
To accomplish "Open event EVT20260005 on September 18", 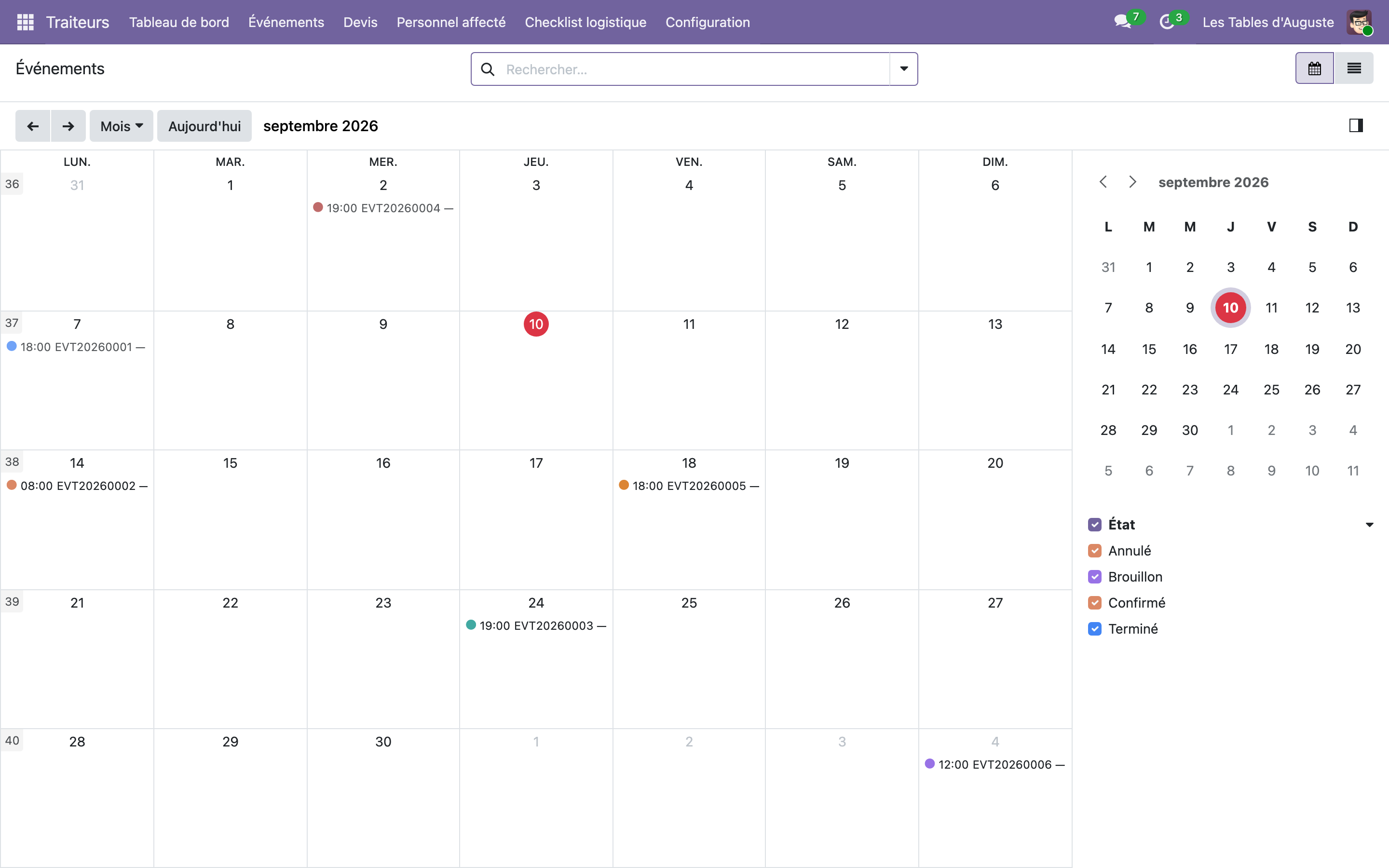I will click(x=689, y=486).
